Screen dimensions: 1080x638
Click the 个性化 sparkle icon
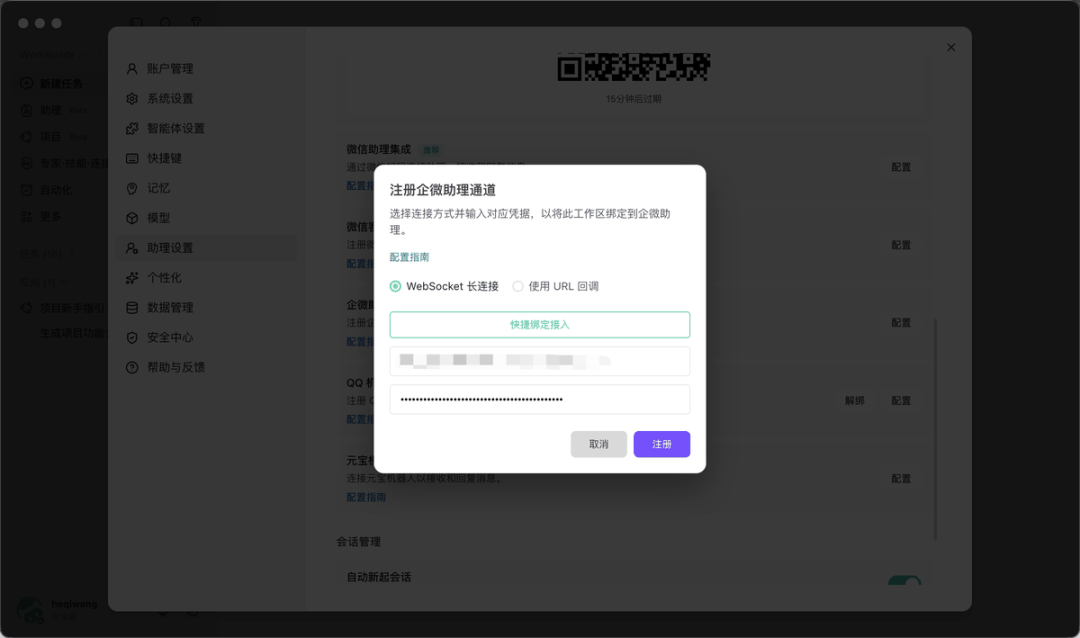tap(132, 278)
